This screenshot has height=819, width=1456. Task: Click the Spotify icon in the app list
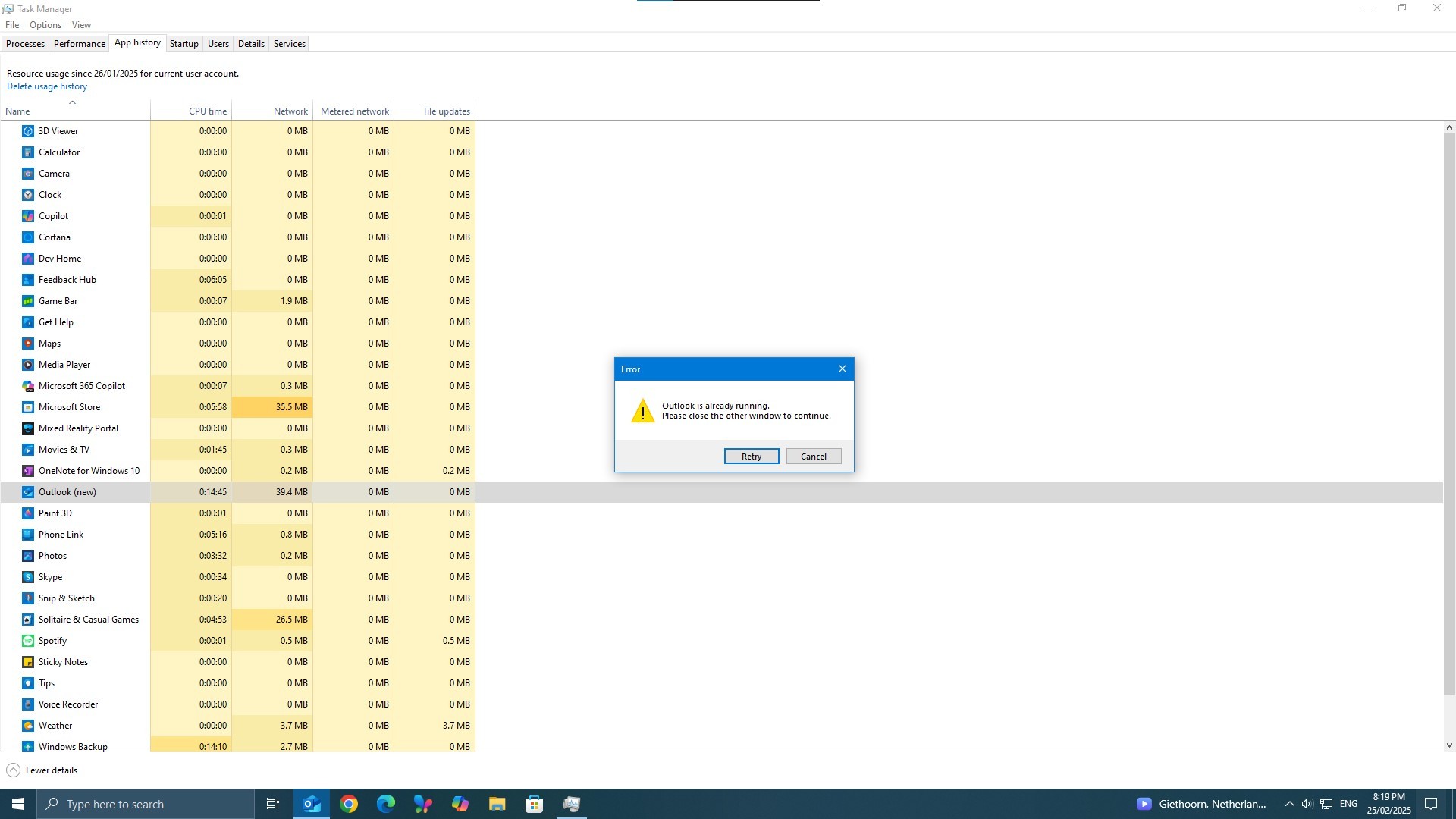(x=28, y=640)
